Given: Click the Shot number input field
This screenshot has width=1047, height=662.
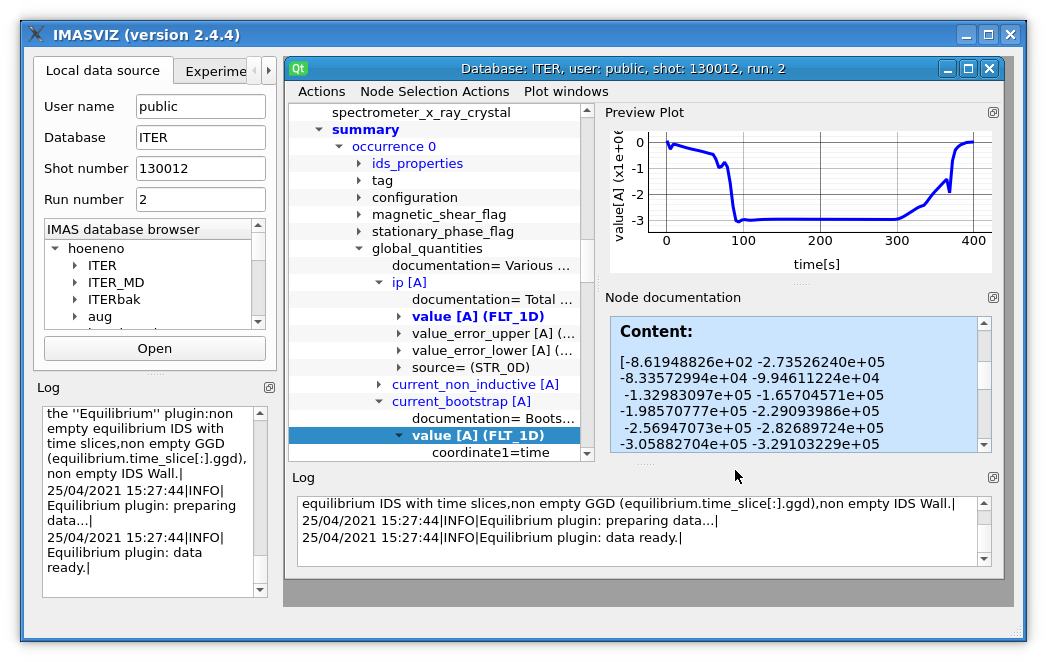Looking at the screenshot, I should [x=200, y=169].
